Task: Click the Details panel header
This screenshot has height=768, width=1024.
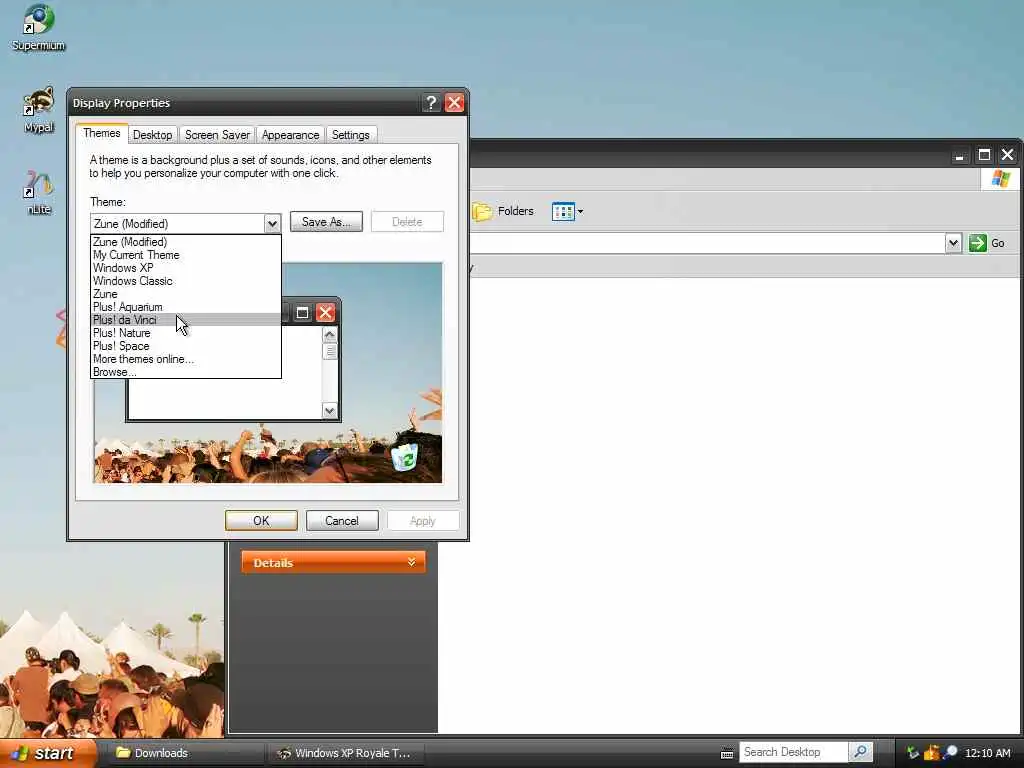Action: coord(333,562)
